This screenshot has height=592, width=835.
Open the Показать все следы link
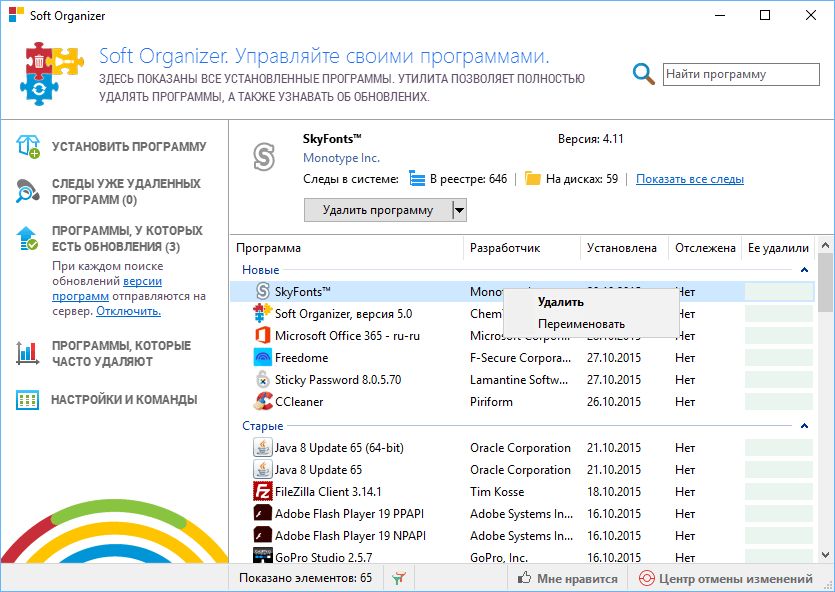(689, 179)
